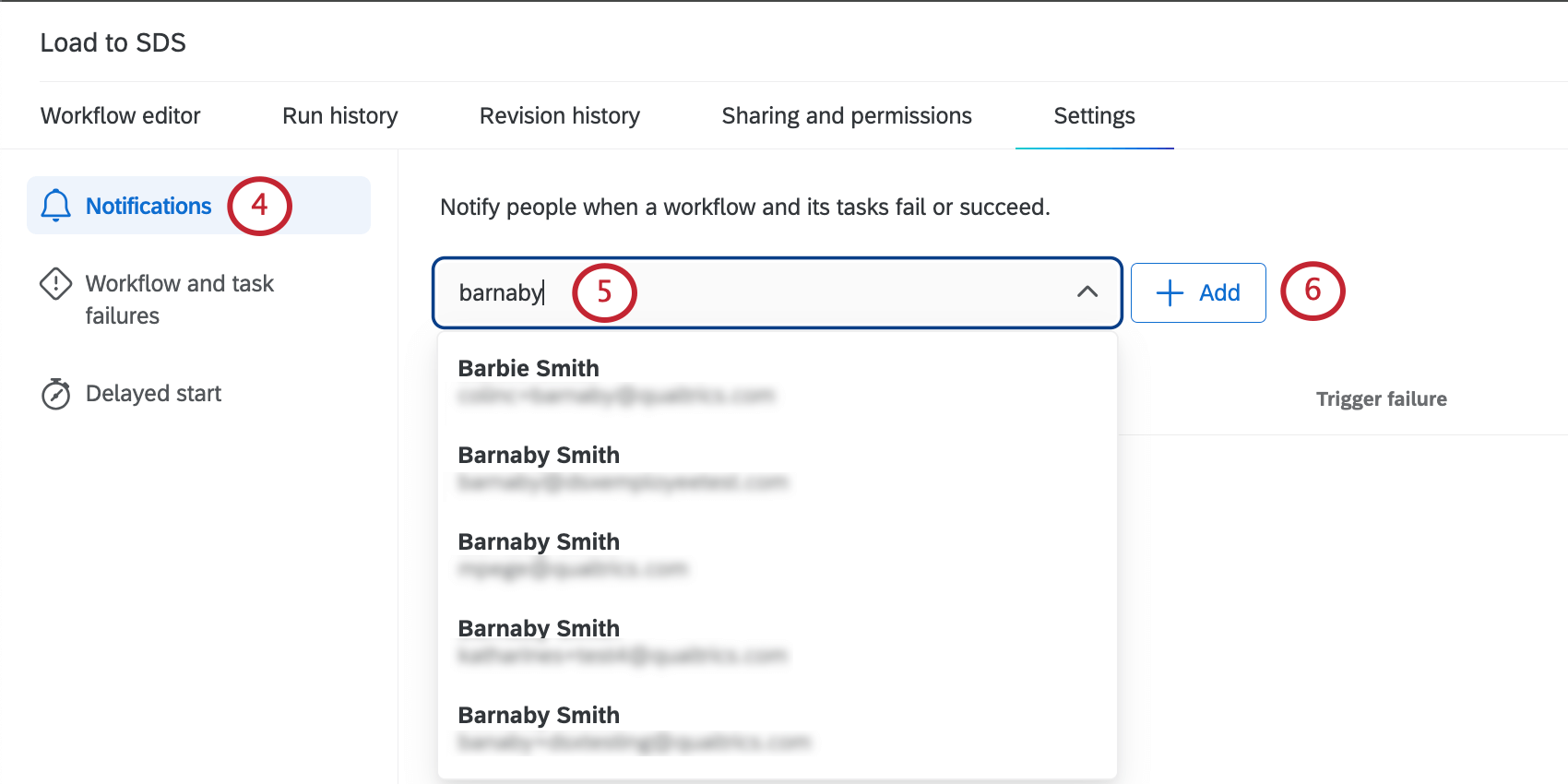Click the Notifications bell icon
Viewport: 1568px width, 784px height.
click(55, 205)
